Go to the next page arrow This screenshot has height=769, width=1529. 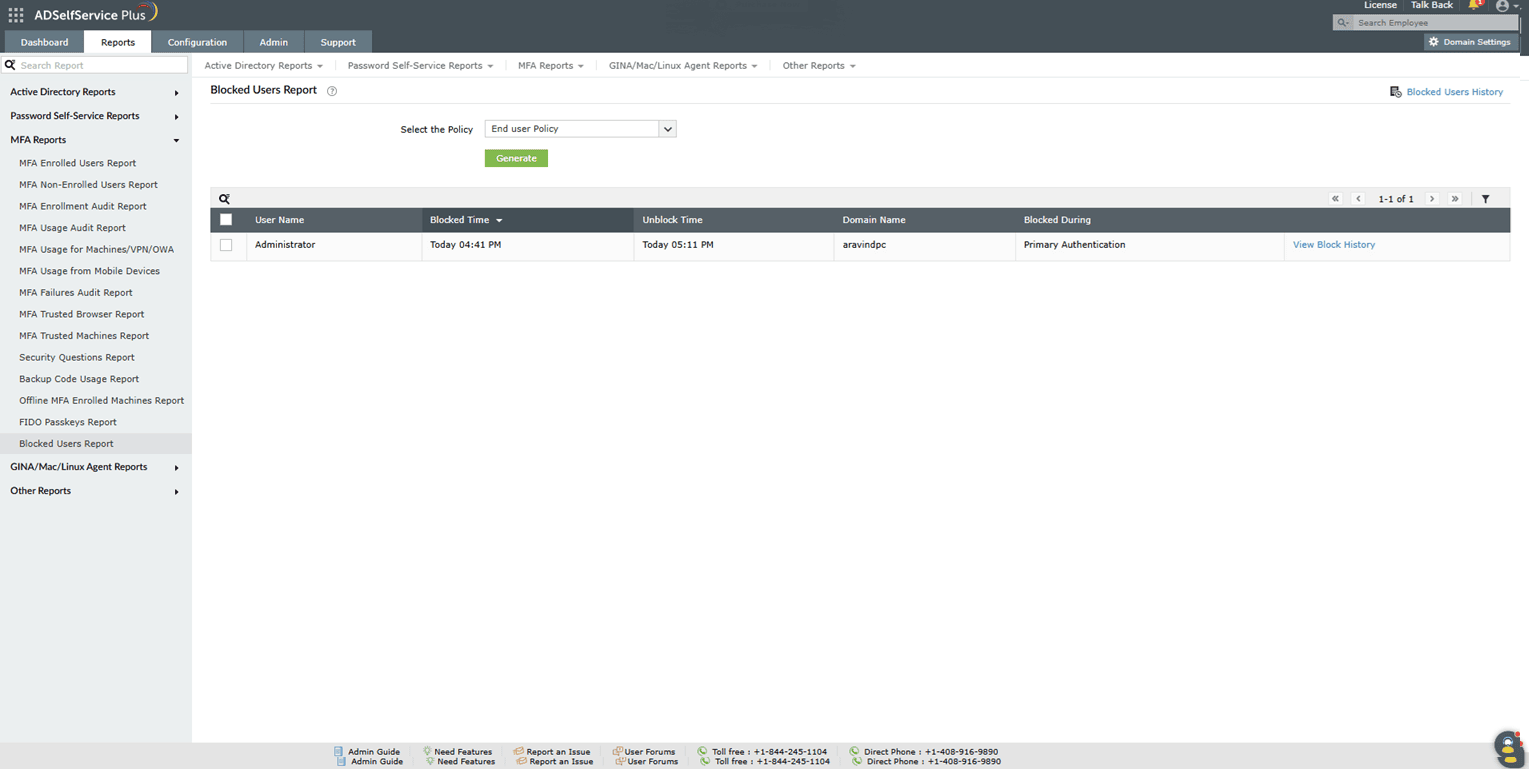(1432, 199)
